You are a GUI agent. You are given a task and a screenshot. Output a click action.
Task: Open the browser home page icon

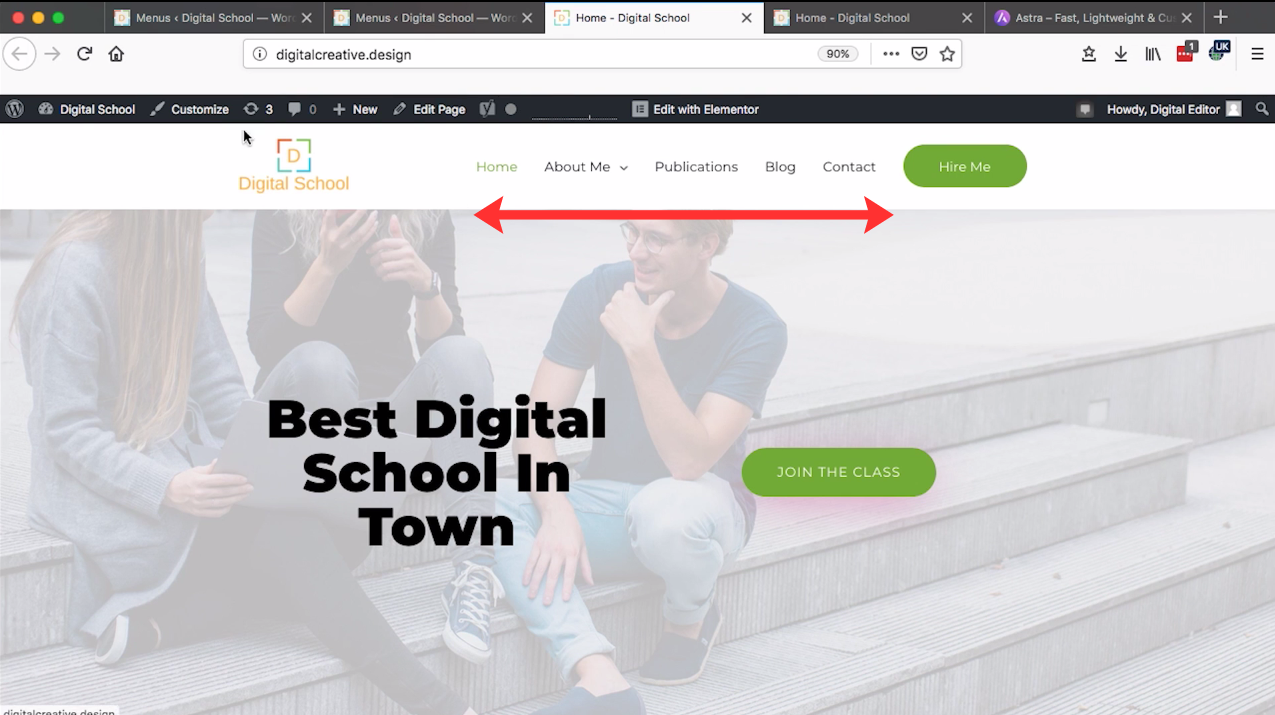point(116,54)
